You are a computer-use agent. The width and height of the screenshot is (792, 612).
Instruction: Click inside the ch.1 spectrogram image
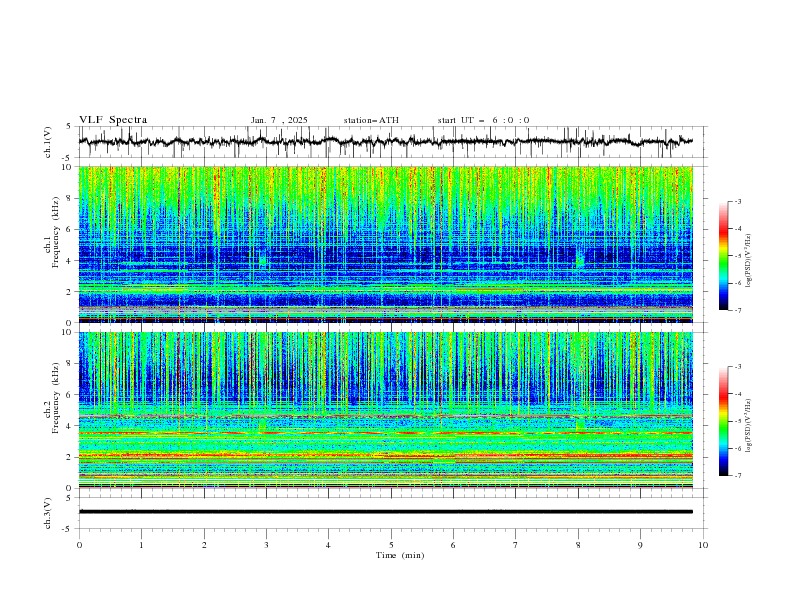pyautogui.click(x=386, y=244)
